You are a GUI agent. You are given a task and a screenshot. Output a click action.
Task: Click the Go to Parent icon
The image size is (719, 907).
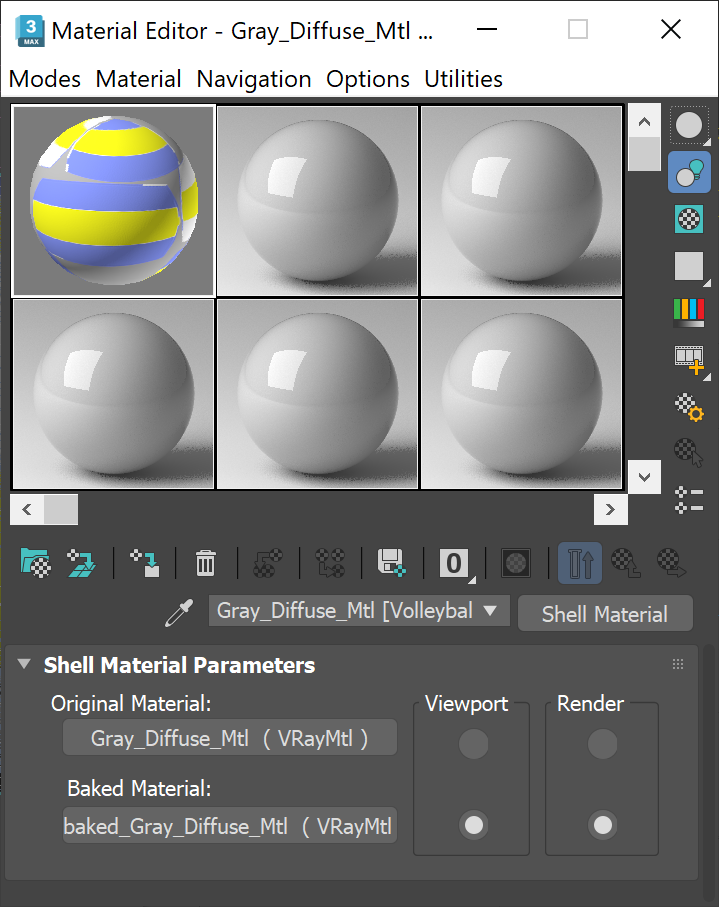pos(626,563)
